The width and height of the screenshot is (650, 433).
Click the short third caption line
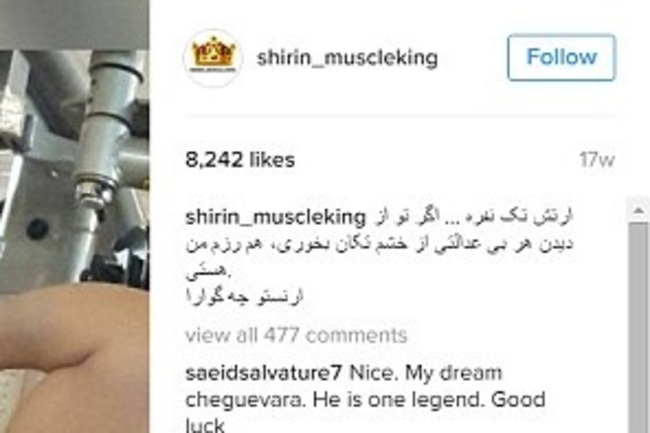[208, 271]
